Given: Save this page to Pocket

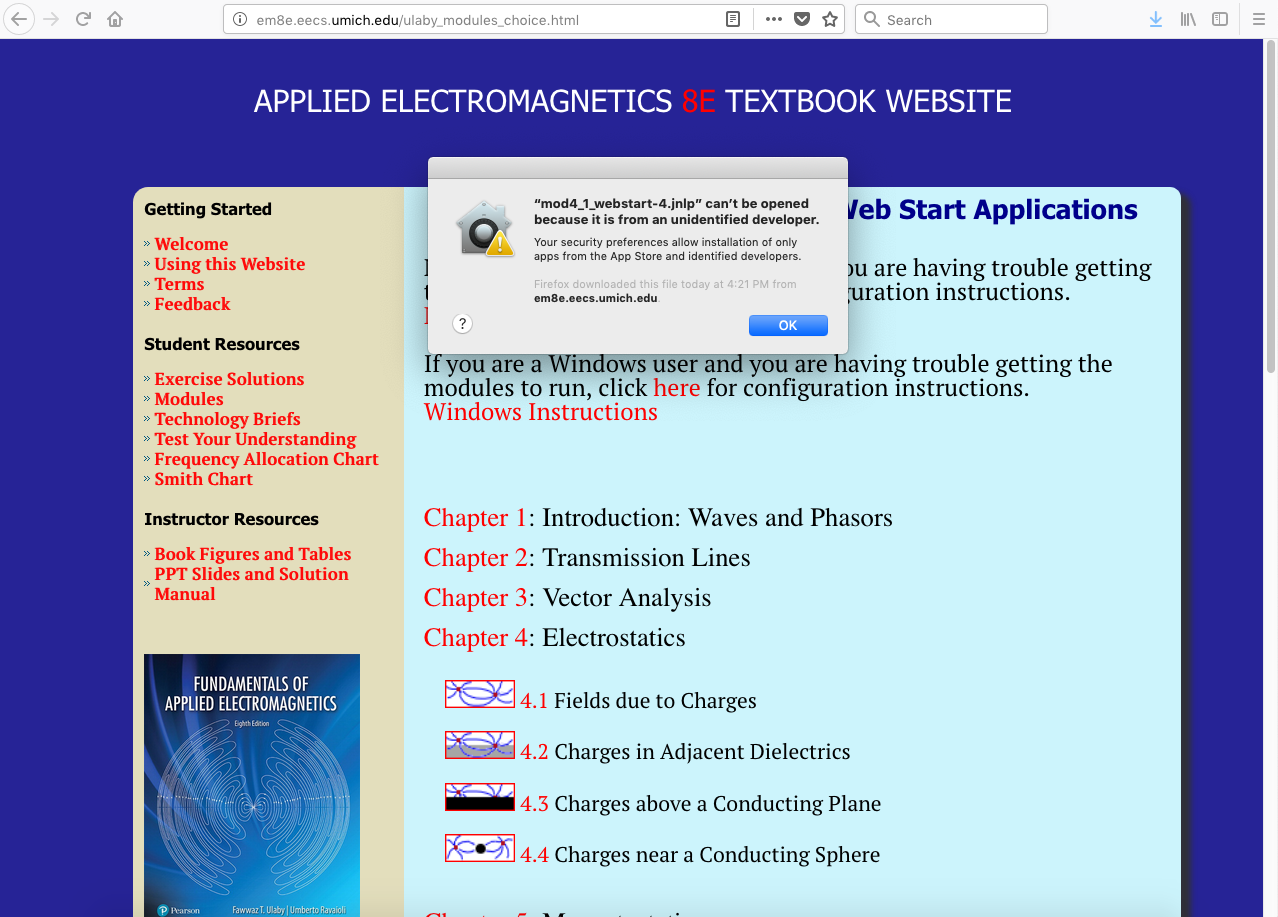Looking at the screenshot, I should pos(802,19).
